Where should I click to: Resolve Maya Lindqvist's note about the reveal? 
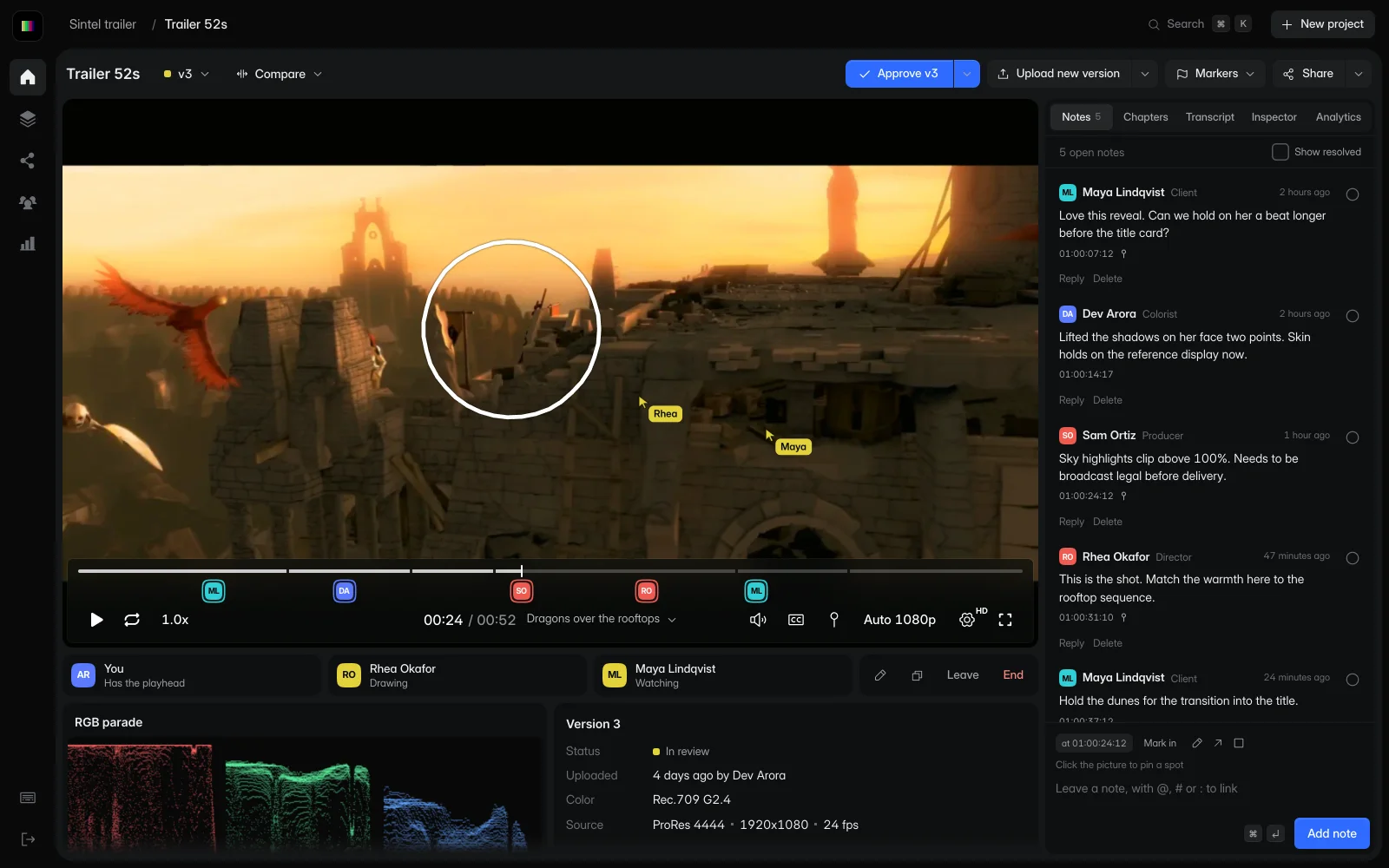tap(1353, 194)
